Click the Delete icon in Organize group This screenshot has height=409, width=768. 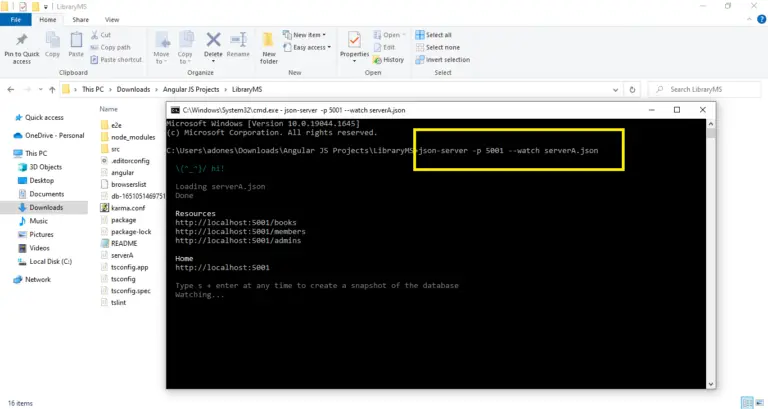coord(213,42)
